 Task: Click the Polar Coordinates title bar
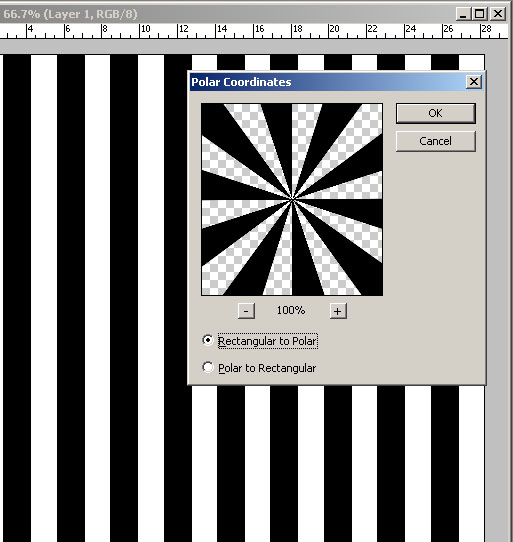328,82
